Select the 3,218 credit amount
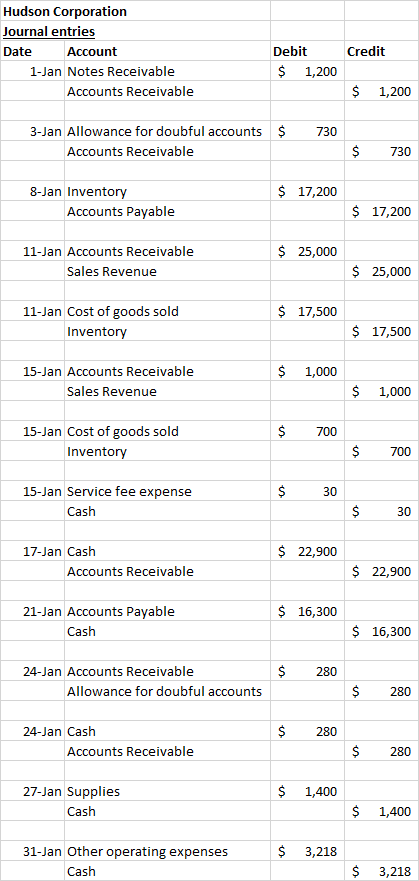 tap(381, 873)
